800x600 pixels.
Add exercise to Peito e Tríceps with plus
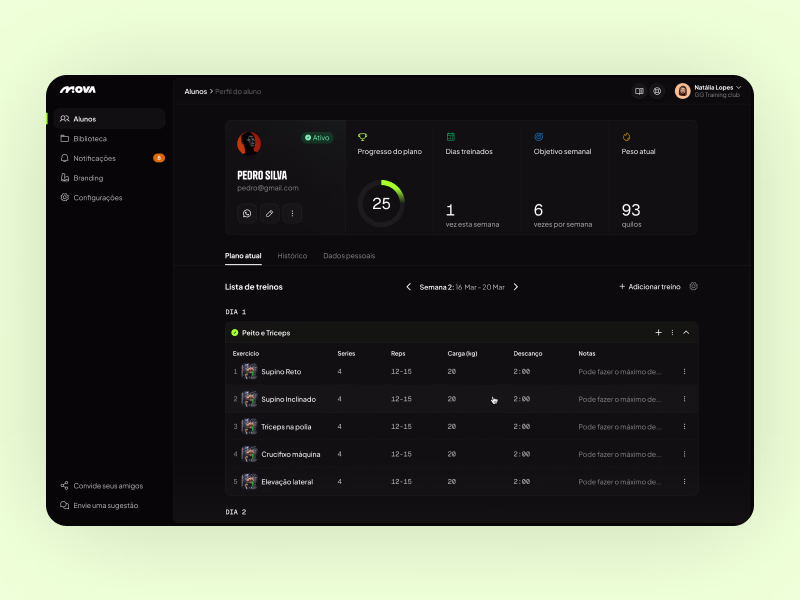[658, 333]
